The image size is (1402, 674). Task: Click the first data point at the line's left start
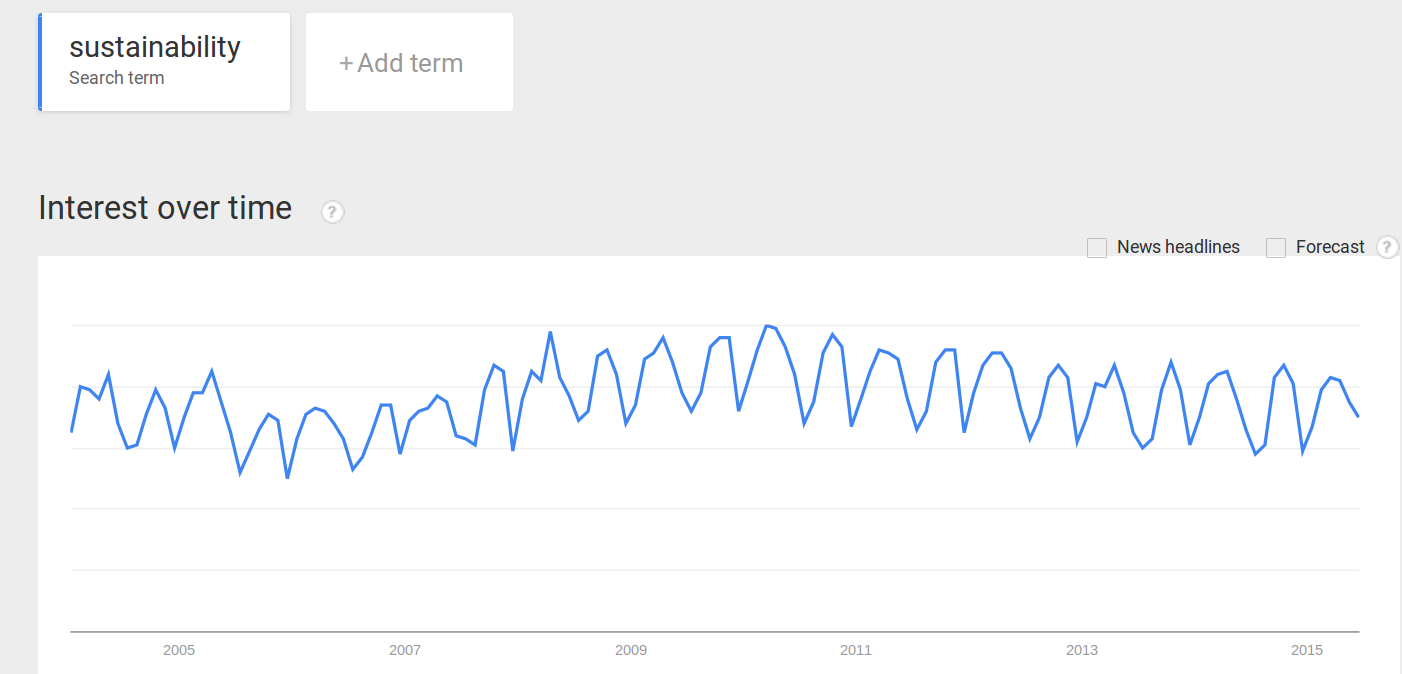[x=72, y=431]
